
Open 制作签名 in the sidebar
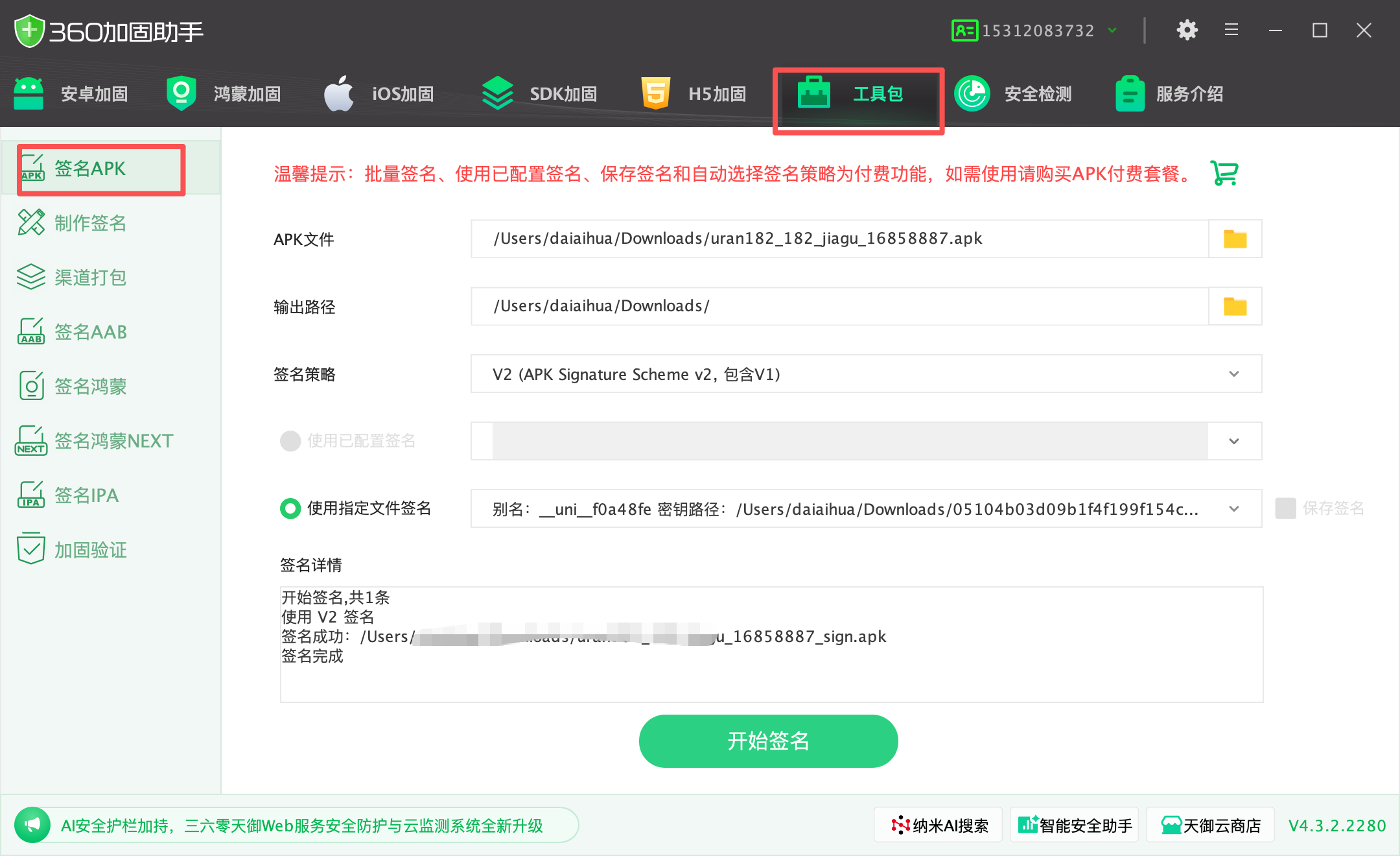(x=91, y=223)
